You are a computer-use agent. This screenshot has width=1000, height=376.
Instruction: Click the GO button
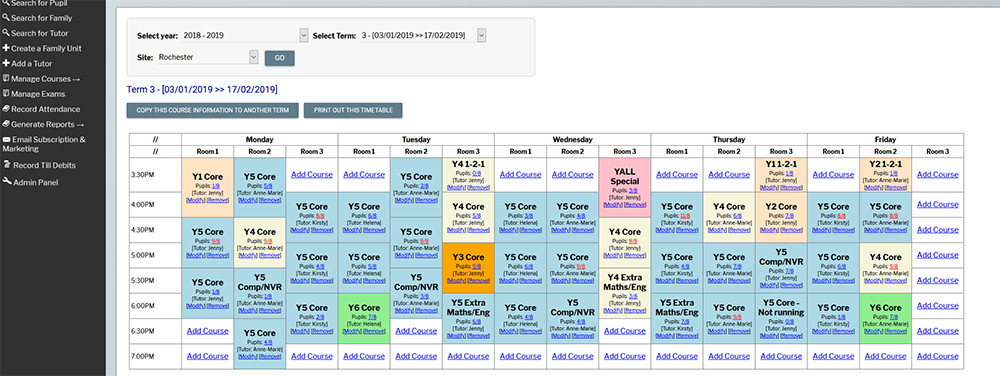click(x=279, y=58)
